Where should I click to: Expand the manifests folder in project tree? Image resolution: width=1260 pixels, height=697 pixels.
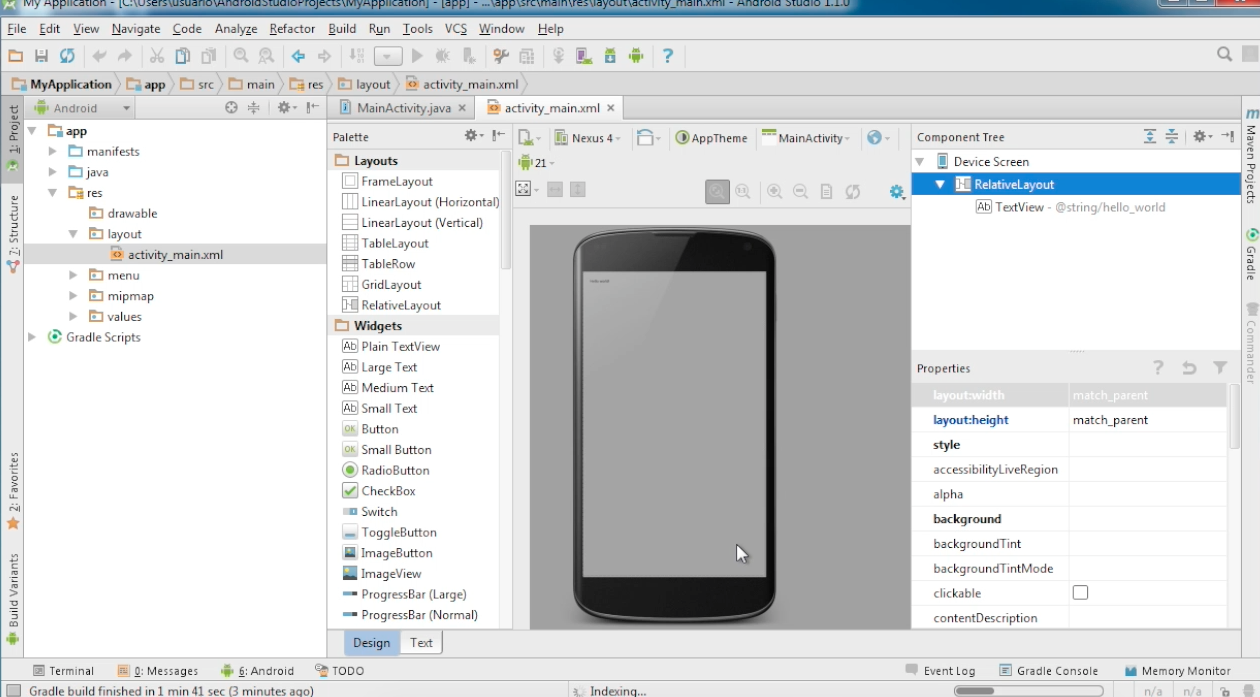click(53, 152)
